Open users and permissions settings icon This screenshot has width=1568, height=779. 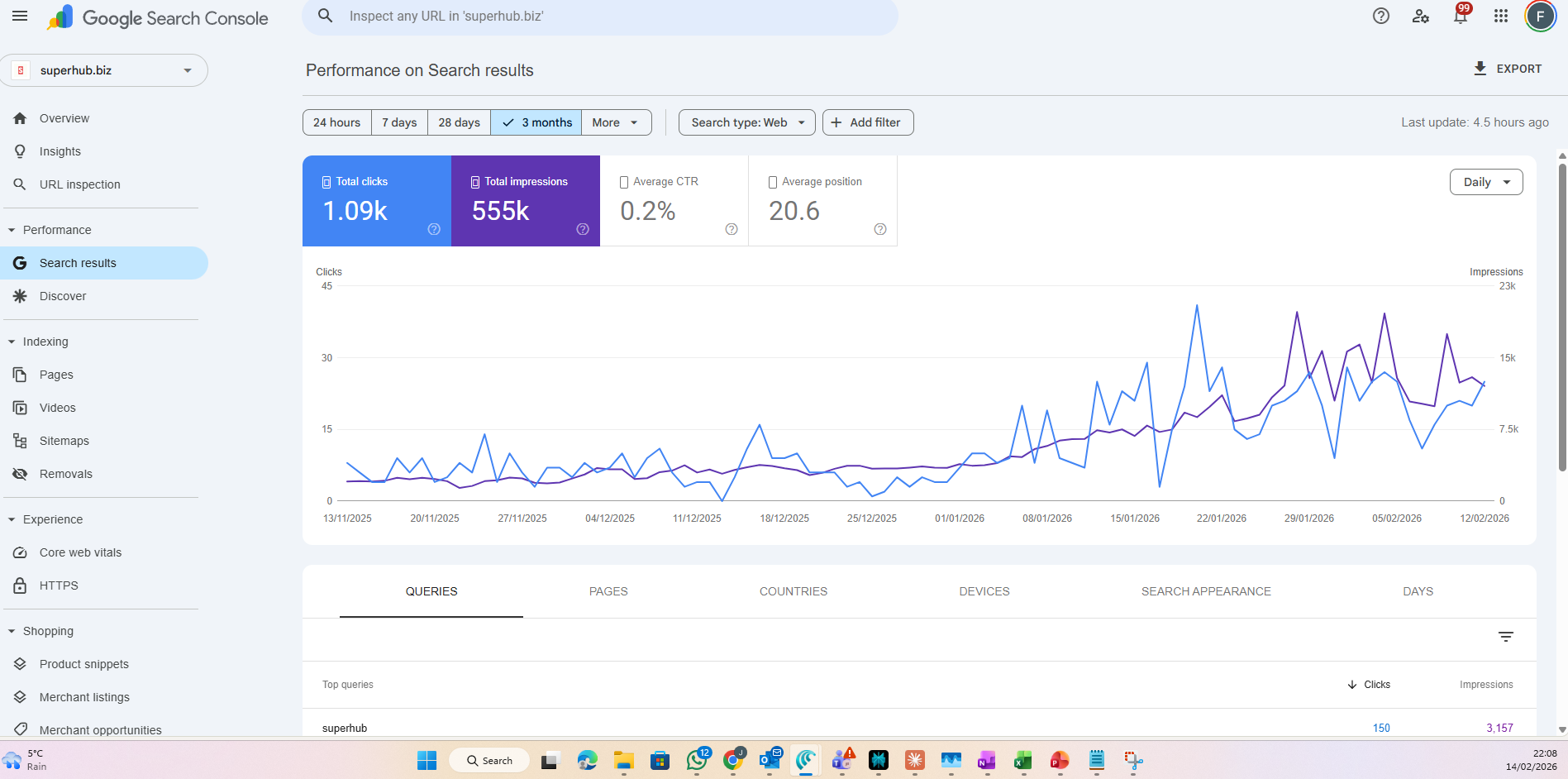(x=1420, y=16)
